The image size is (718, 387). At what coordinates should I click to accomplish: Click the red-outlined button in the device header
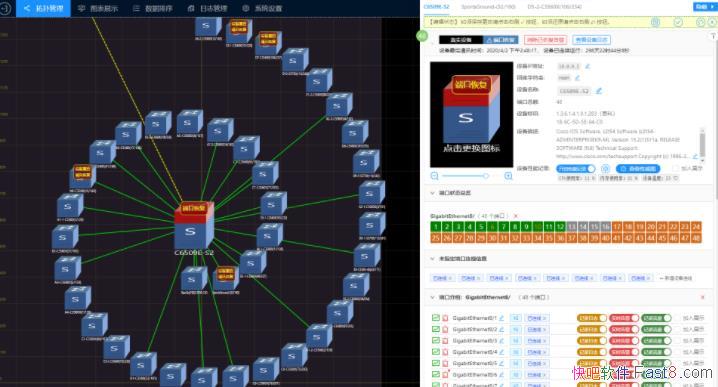click(545, 40)
